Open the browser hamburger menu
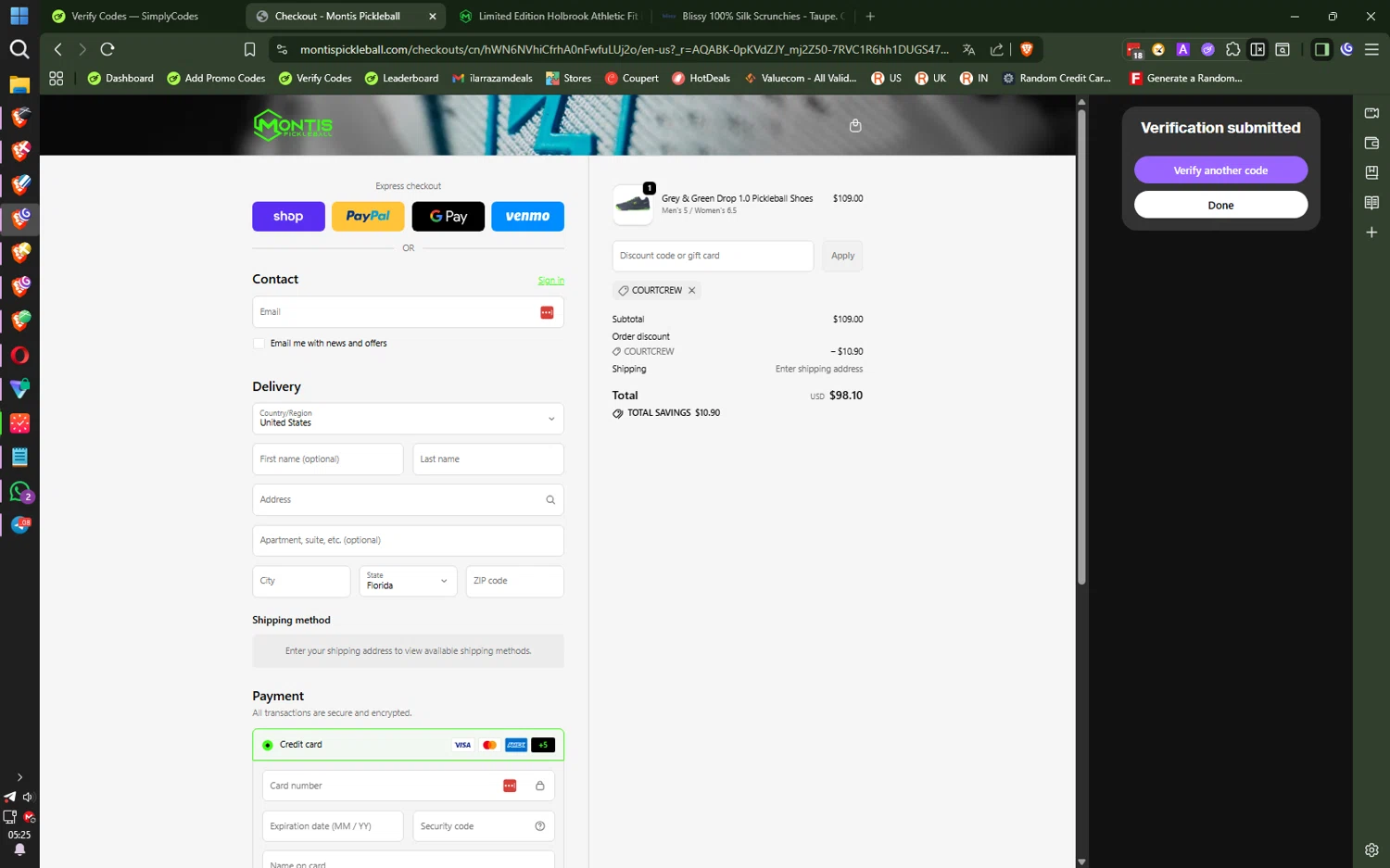 pos(1371,49)
